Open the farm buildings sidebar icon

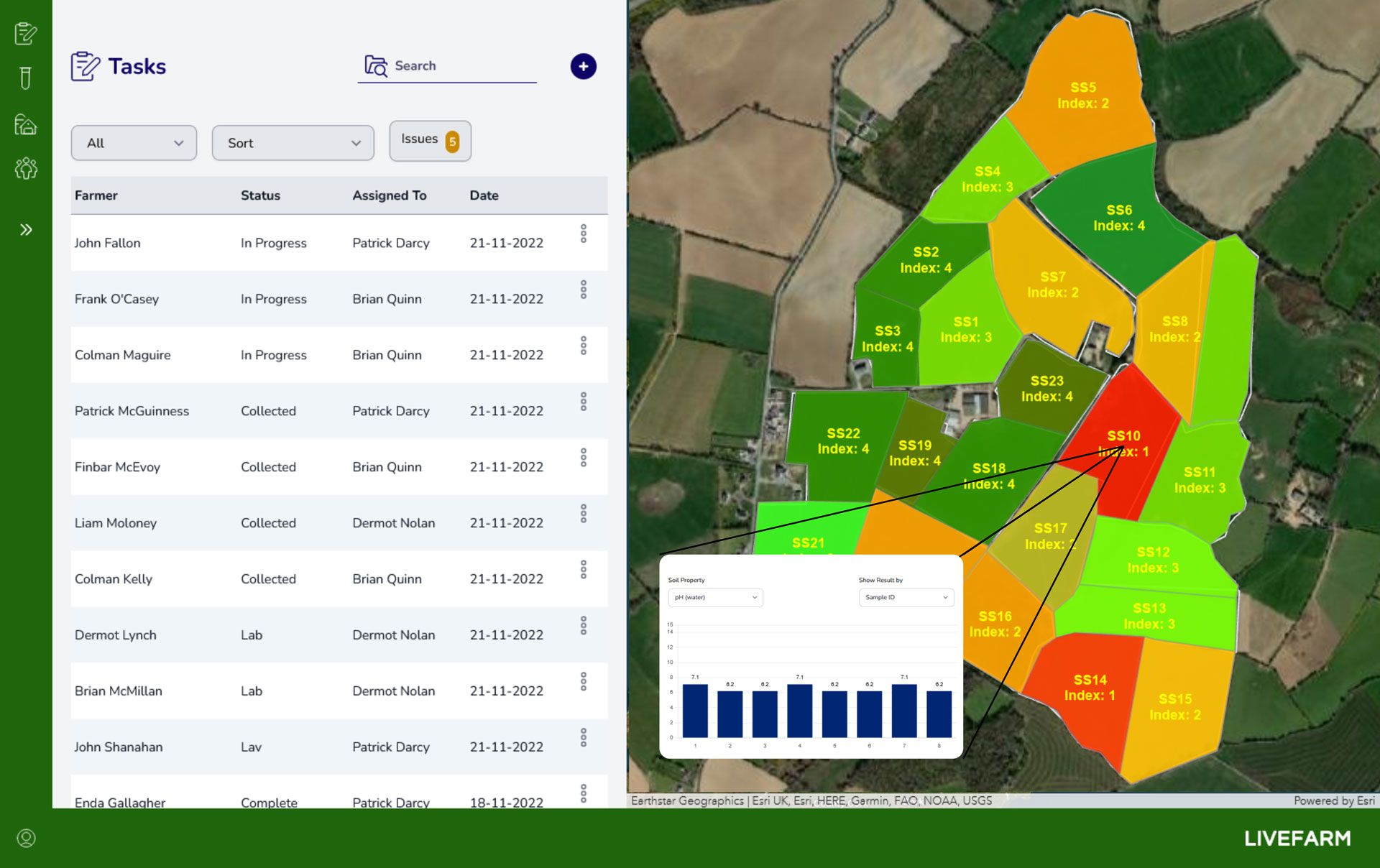tap(26, 124)
